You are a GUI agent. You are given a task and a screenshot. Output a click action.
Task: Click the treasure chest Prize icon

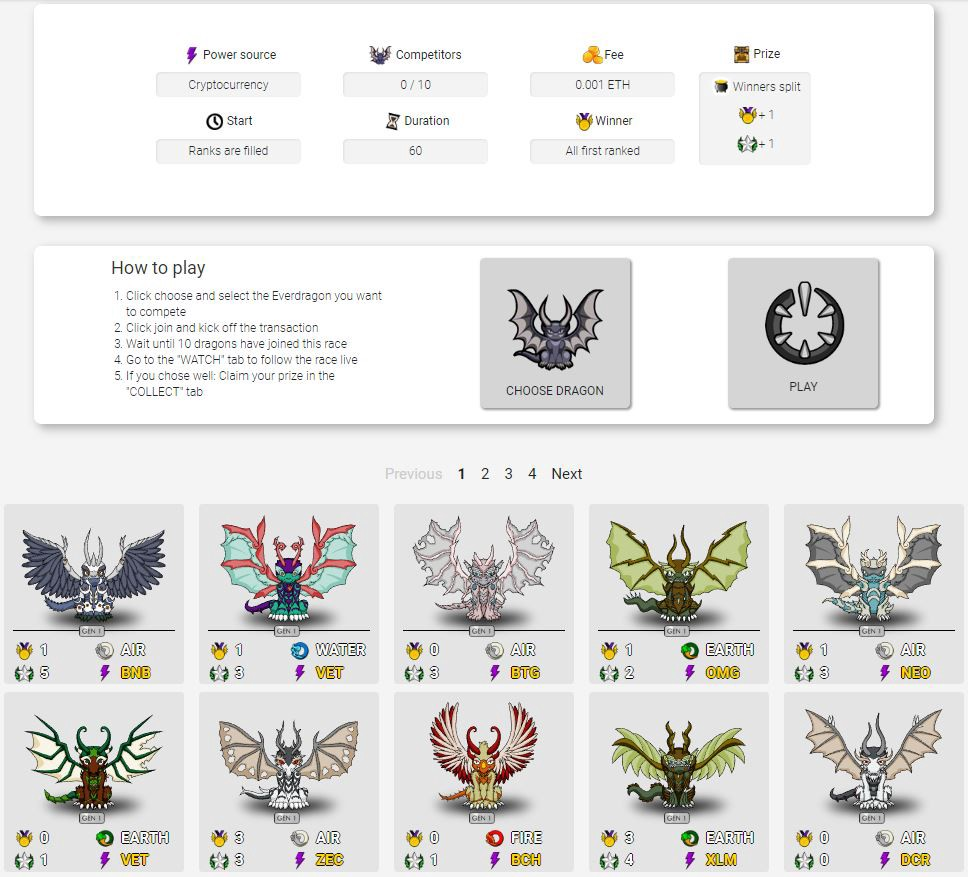pos(741,54)
